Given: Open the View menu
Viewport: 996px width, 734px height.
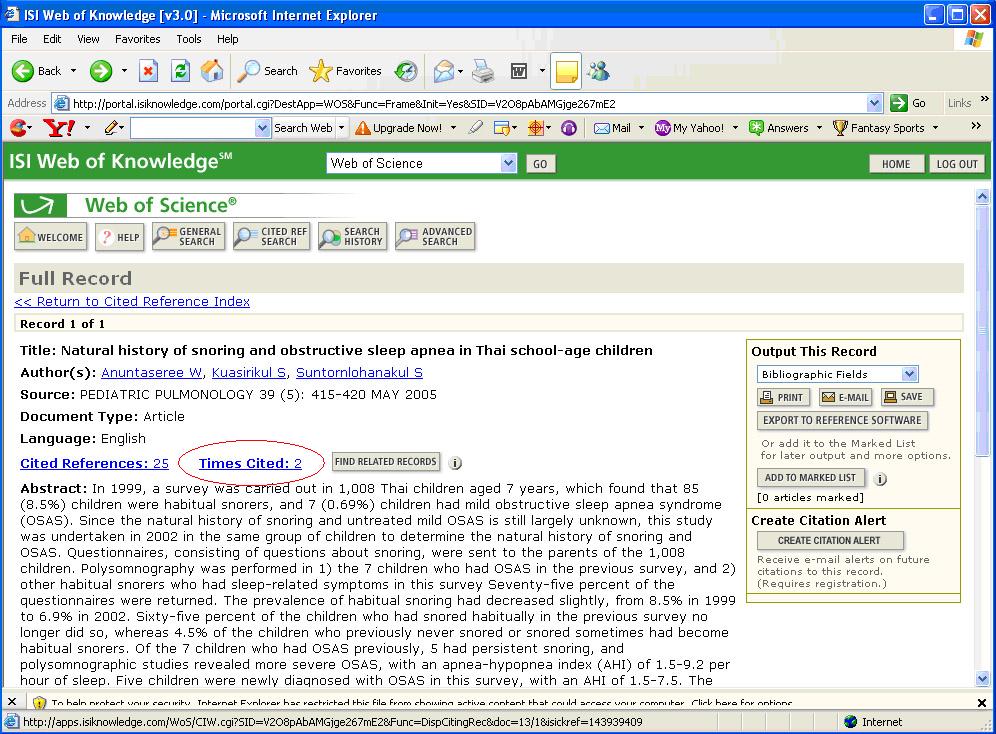Looking at the screenshot, I should (88, 39).
